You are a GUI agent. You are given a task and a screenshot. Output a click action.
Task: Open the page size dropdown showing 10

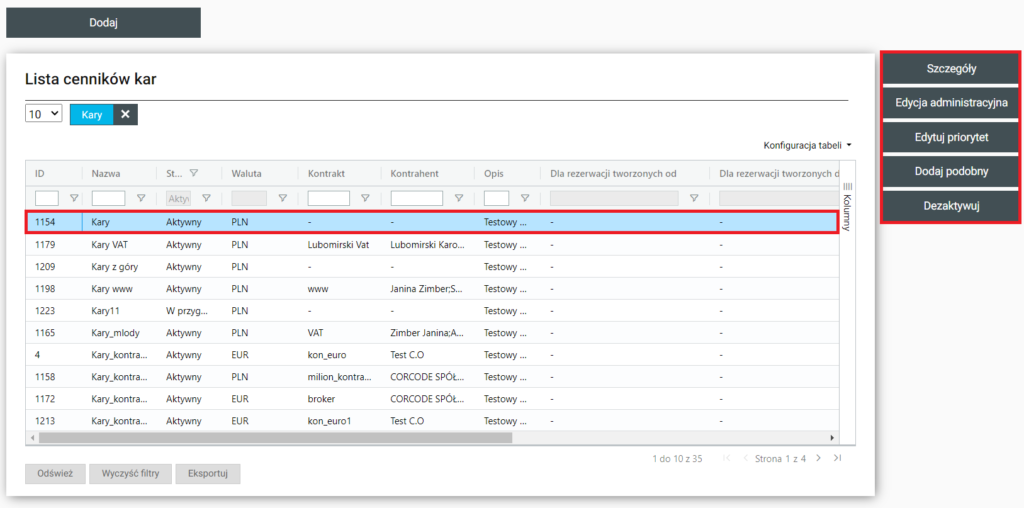[43, 114]
